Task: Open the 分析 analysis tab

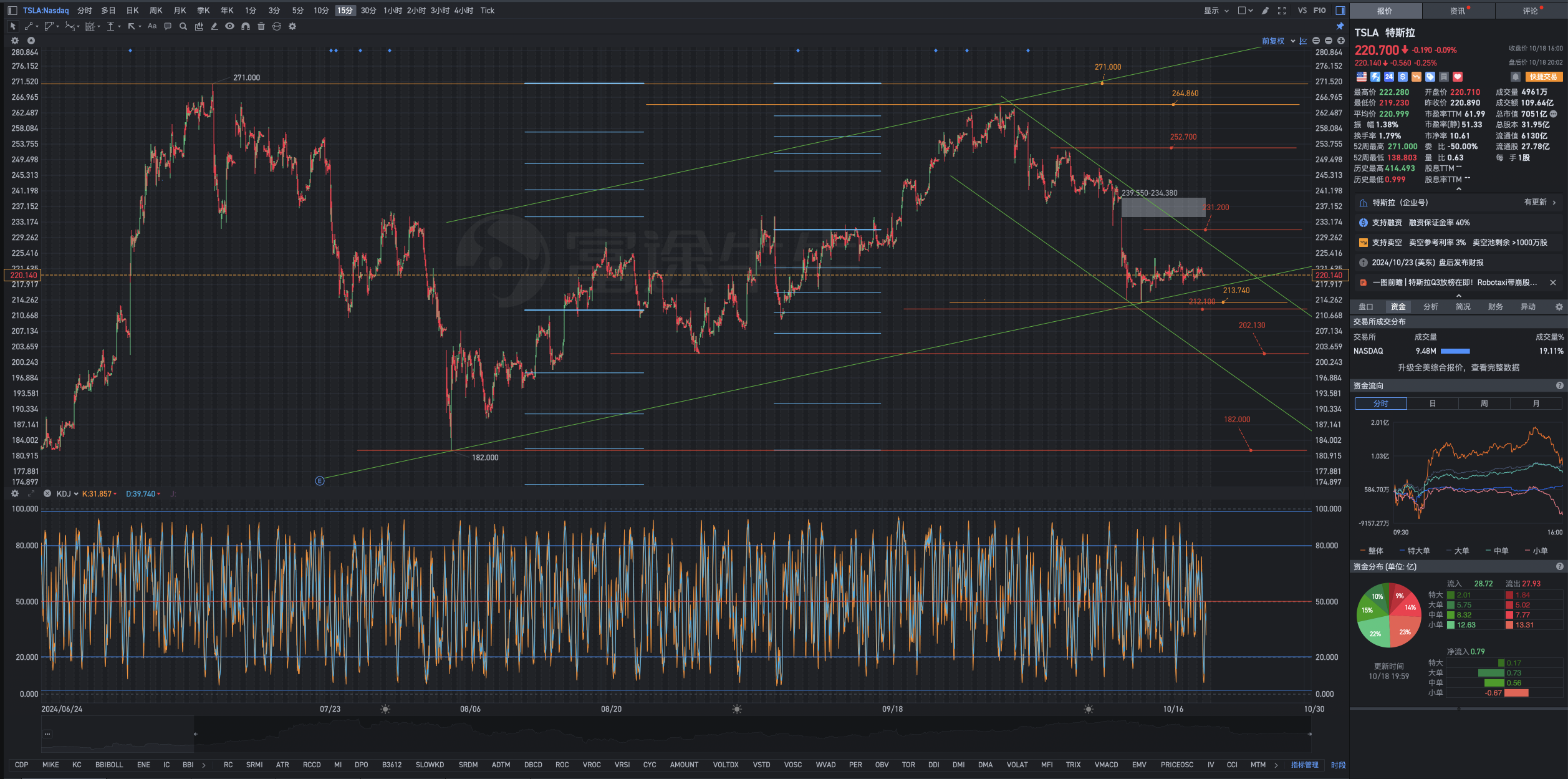Action: (1431, 307)
